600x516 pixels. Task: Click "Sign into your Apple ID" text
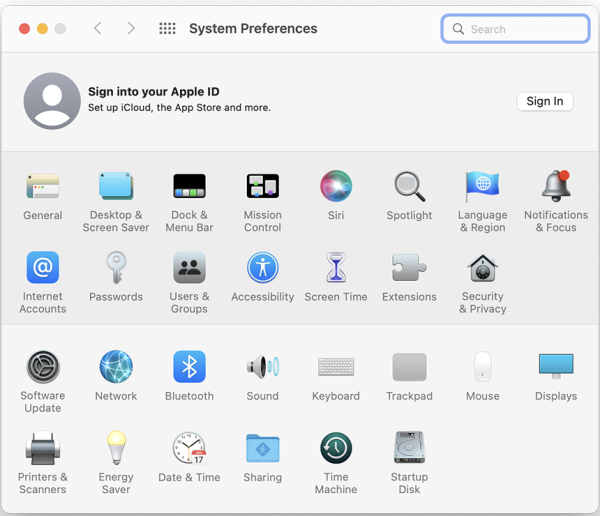point(153,92)
